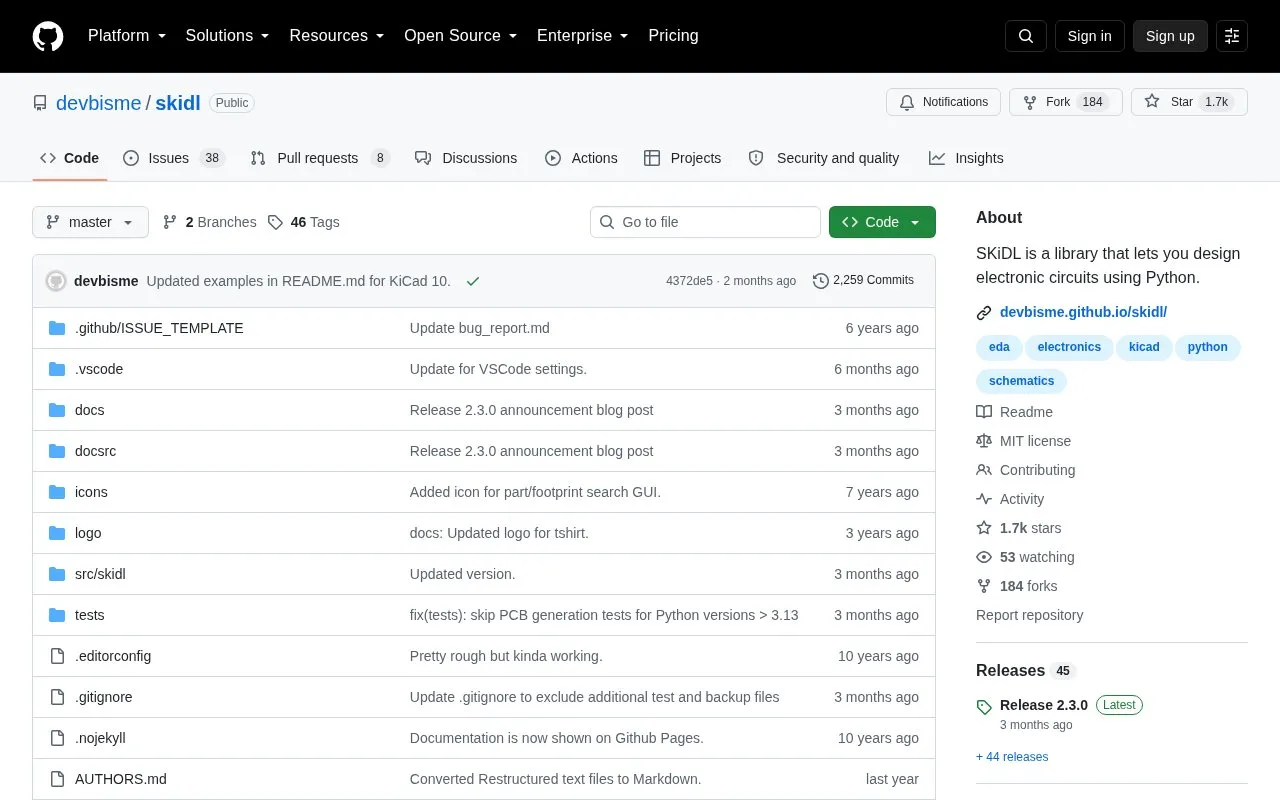Image resolution: width=1280 pixels, height=800 pixels.
Task: Click folder icon for tests
Action: [x=57, y=615]
